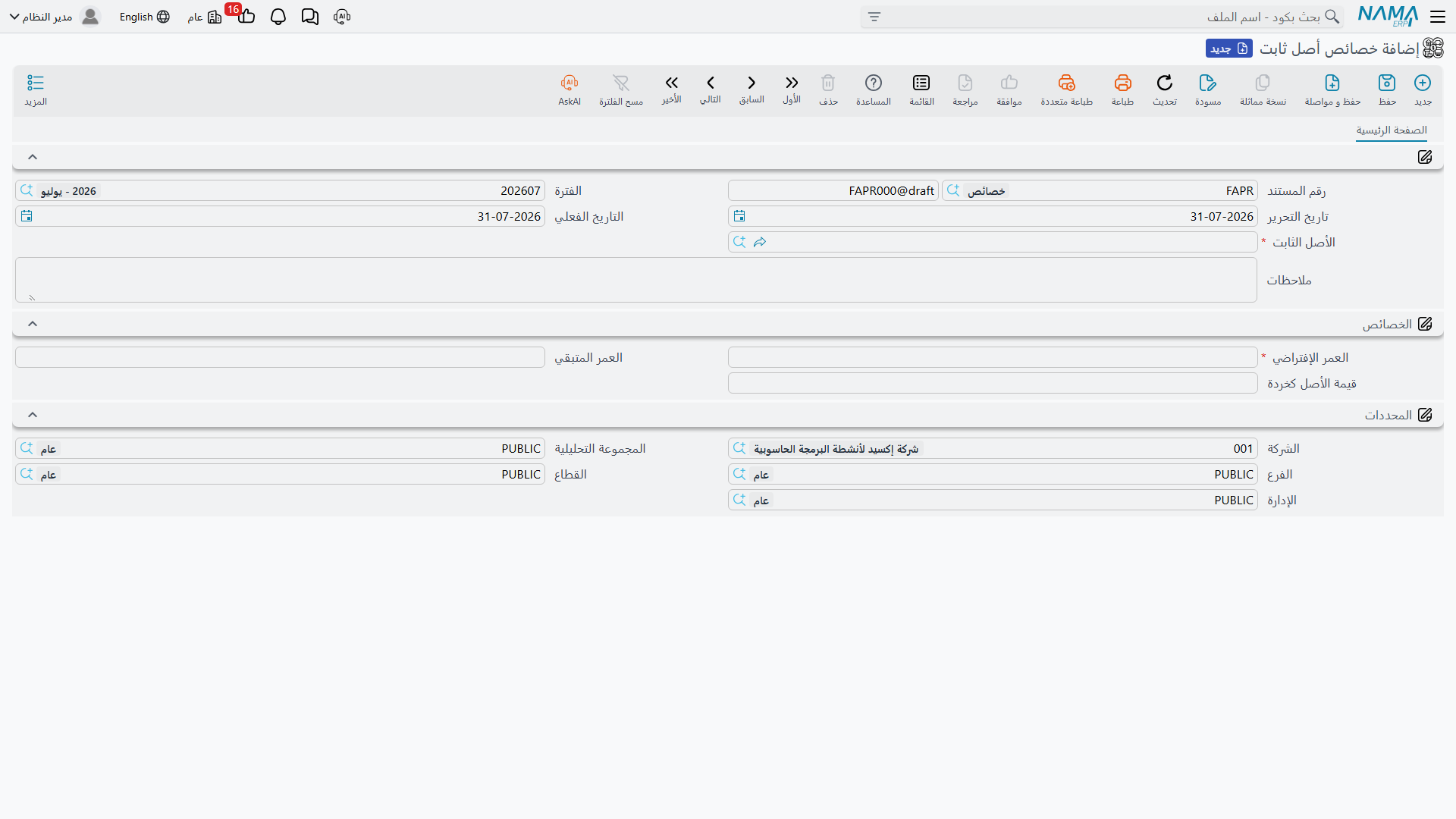This screenshot has height=819, width=1456.
Task: Click نسخة مماثلة (Duplicate copy) icon
Action: tap(1263, 83)
